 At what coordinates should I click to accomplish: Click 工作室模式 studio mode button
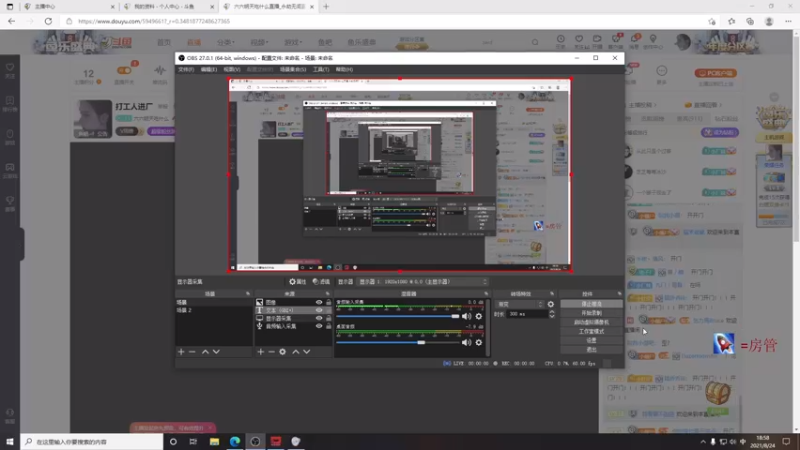tap(591, 332)
